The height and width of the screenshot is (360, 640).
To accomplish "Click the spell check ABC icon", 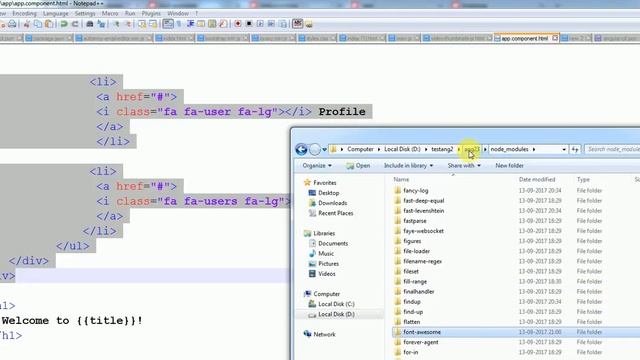I will pos(298,24).
